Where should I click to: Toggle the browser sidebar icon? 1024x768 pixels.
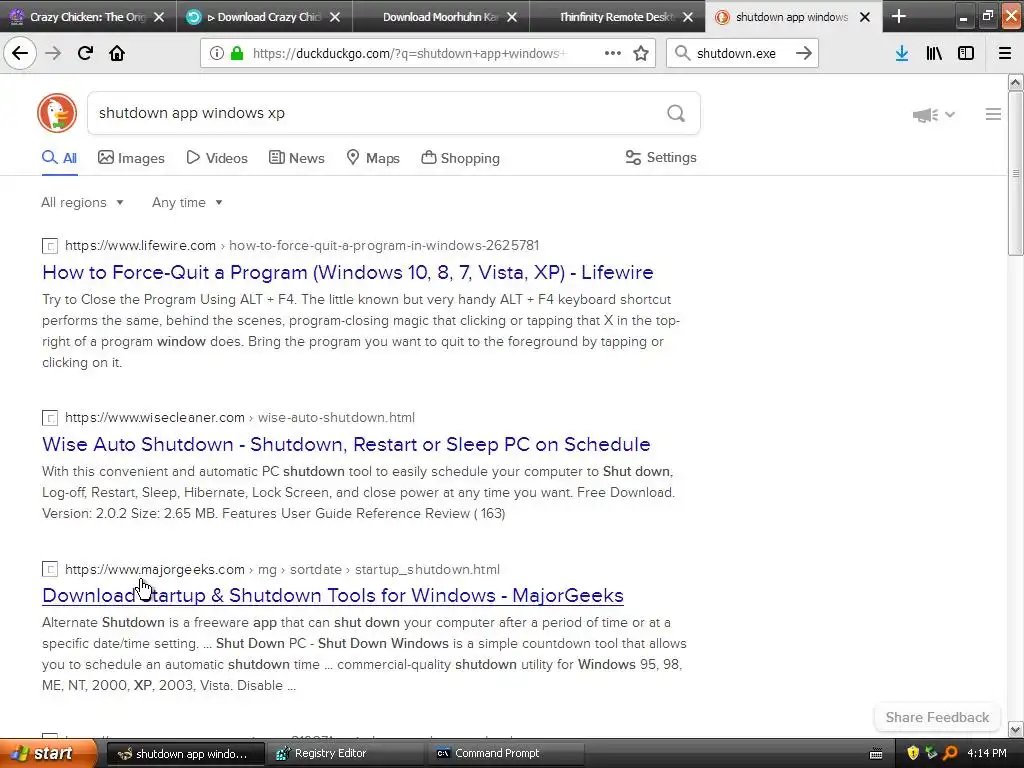pyautogui.click(x=966, y=53)
